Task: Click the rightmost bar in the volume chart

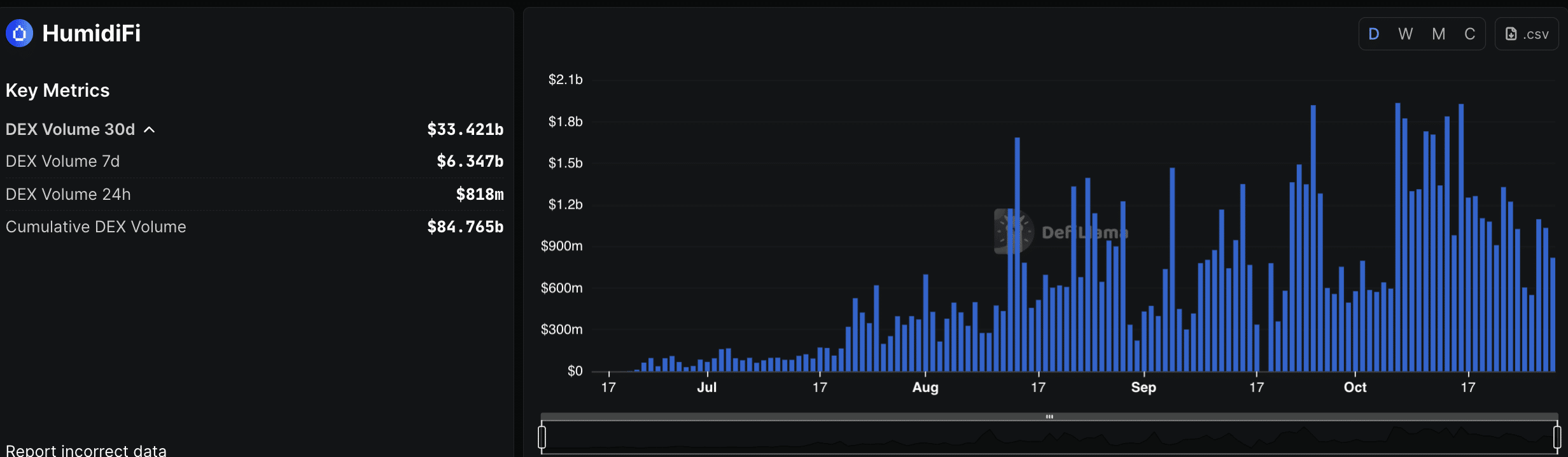Action: [x=1553, y=315]
